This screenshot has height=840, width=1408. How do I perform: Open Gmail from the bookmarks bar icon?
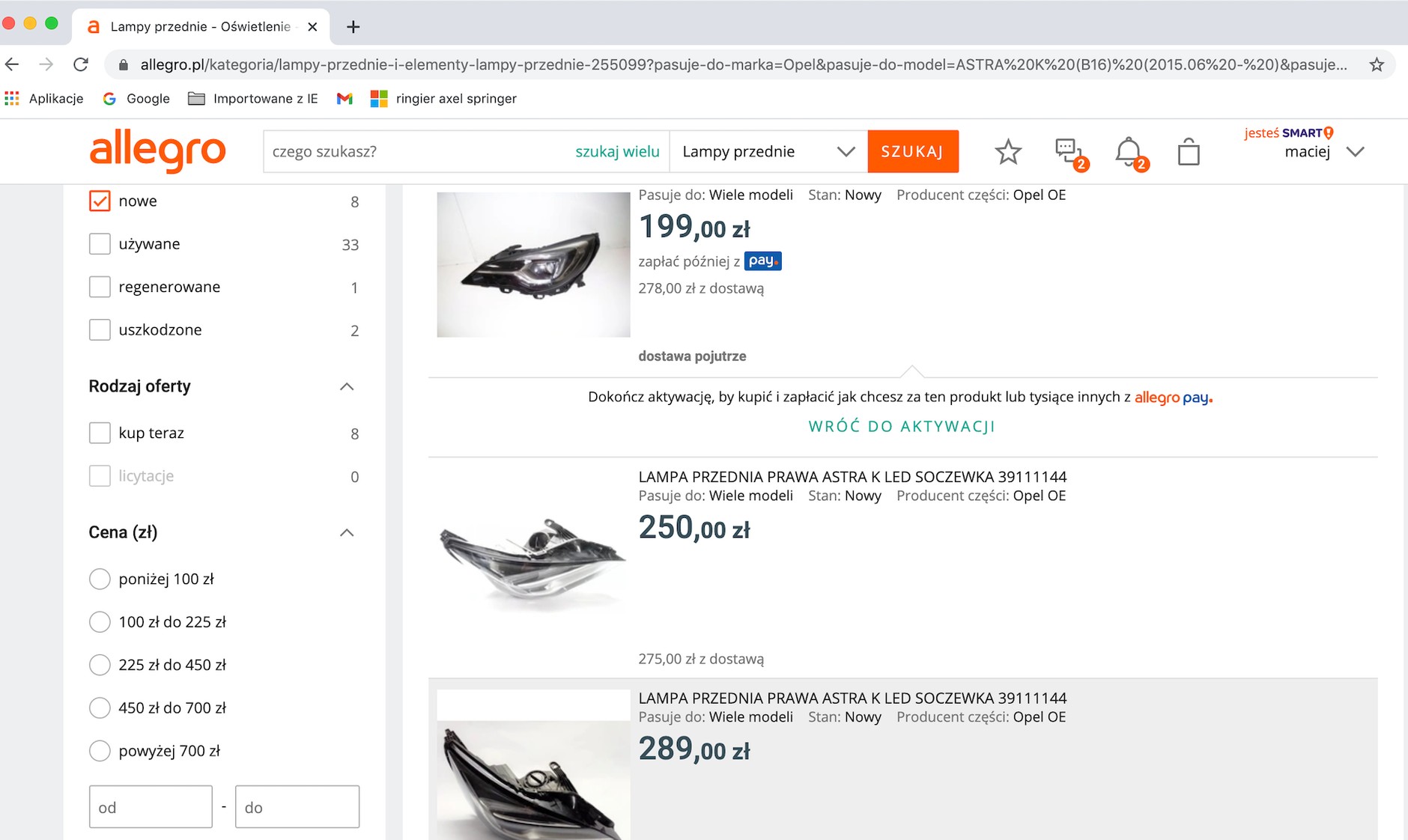[x=344, y=98]
